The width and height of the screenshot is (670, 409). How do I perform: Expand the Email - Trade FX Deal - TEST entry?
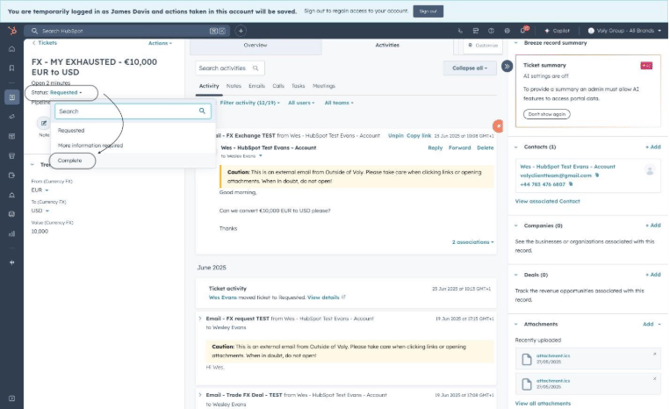point(200,395)
